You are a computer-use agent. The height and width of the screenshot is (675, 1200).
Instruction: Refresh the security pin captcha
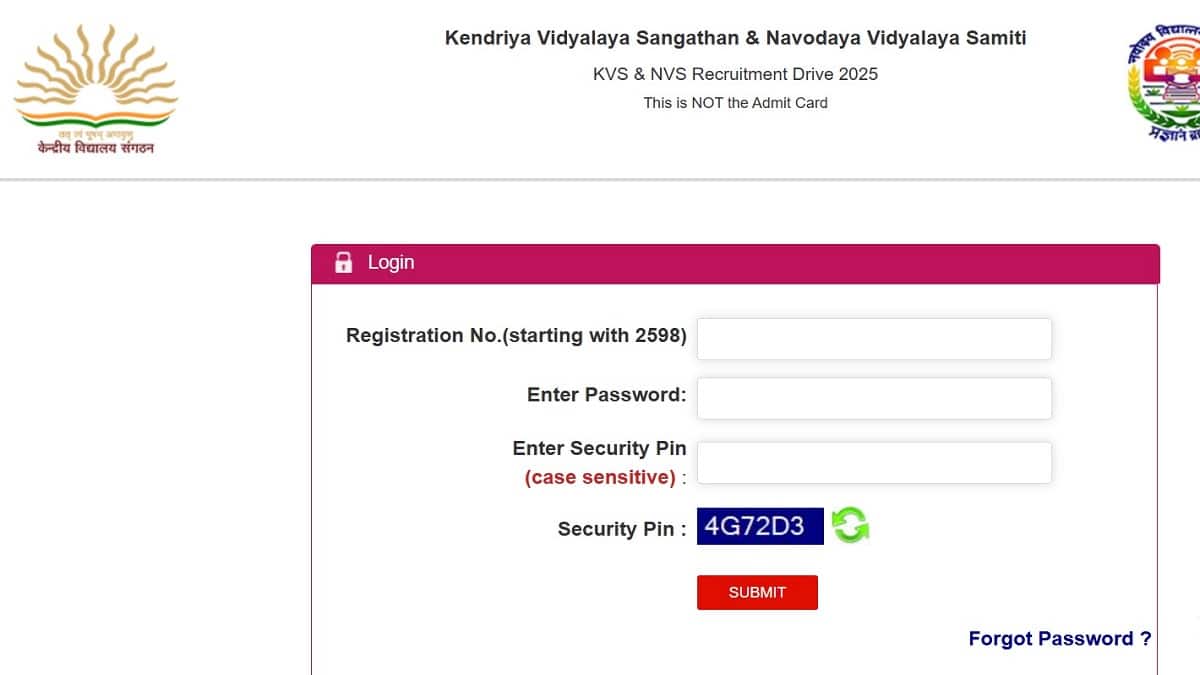click(850, 526)
